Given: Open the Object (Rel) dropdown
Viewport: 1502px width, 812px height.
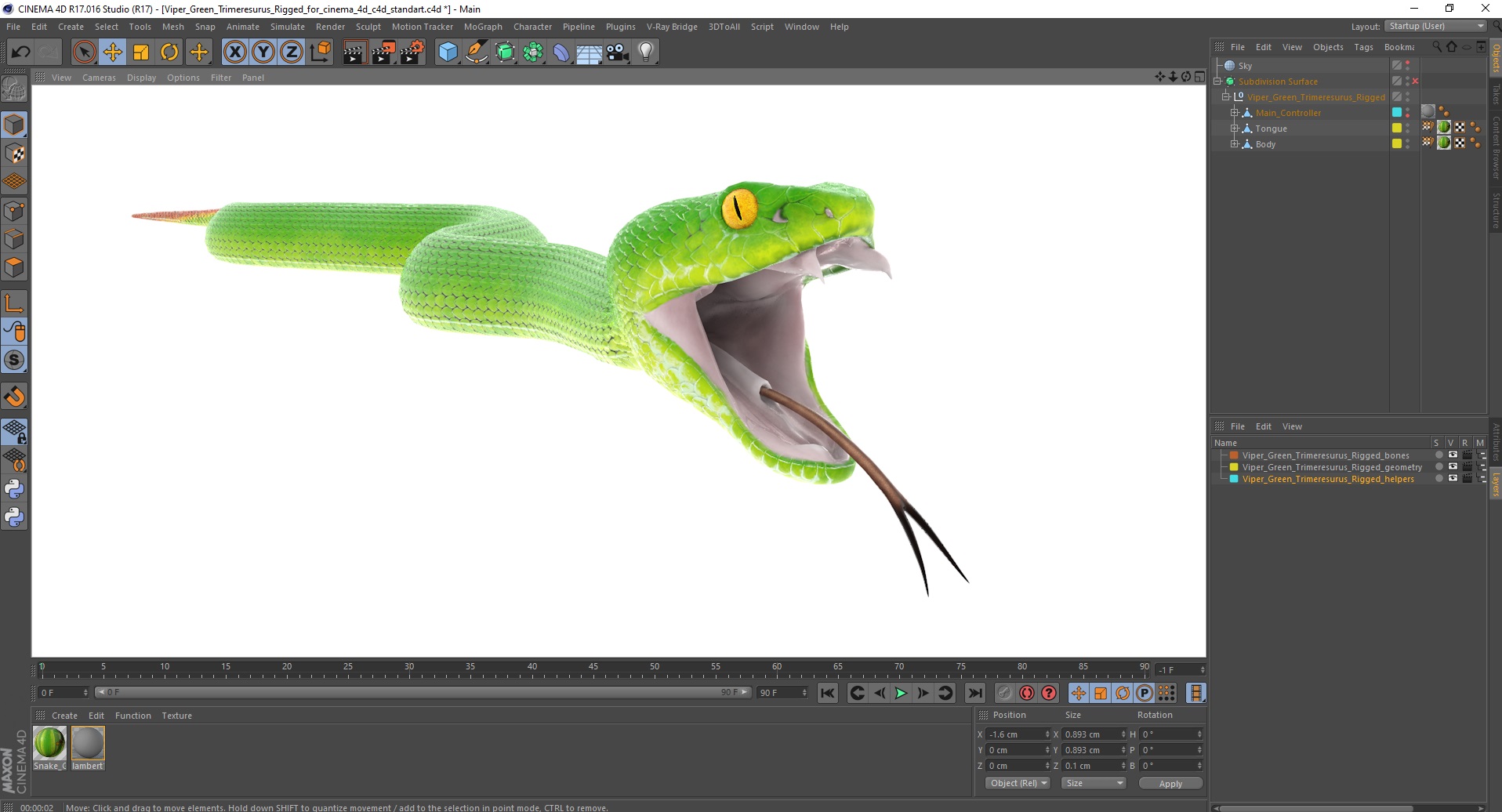Looking at the screenshot, I should (x=1018, y=783).
